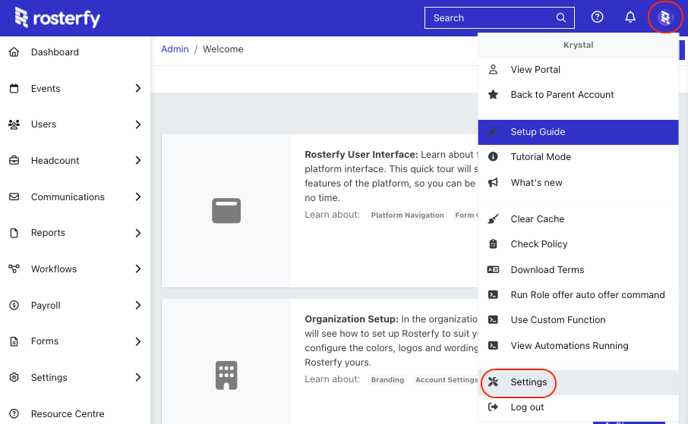The image size is (688, 424).
Task: Focus the Search input field
Action: (490, 18)
